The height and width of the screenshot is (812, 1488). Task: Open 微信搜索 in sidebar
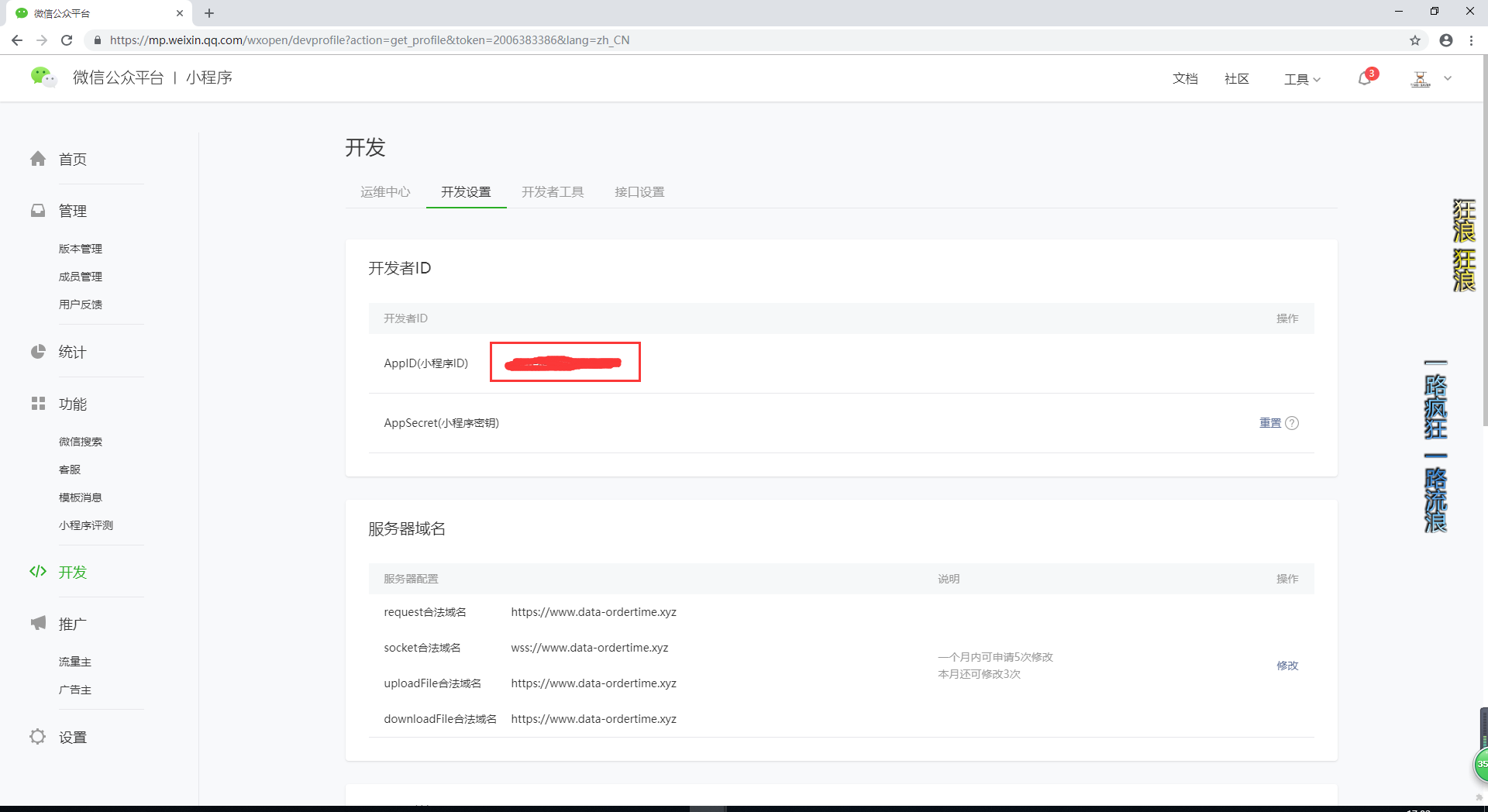click(81, 442)
